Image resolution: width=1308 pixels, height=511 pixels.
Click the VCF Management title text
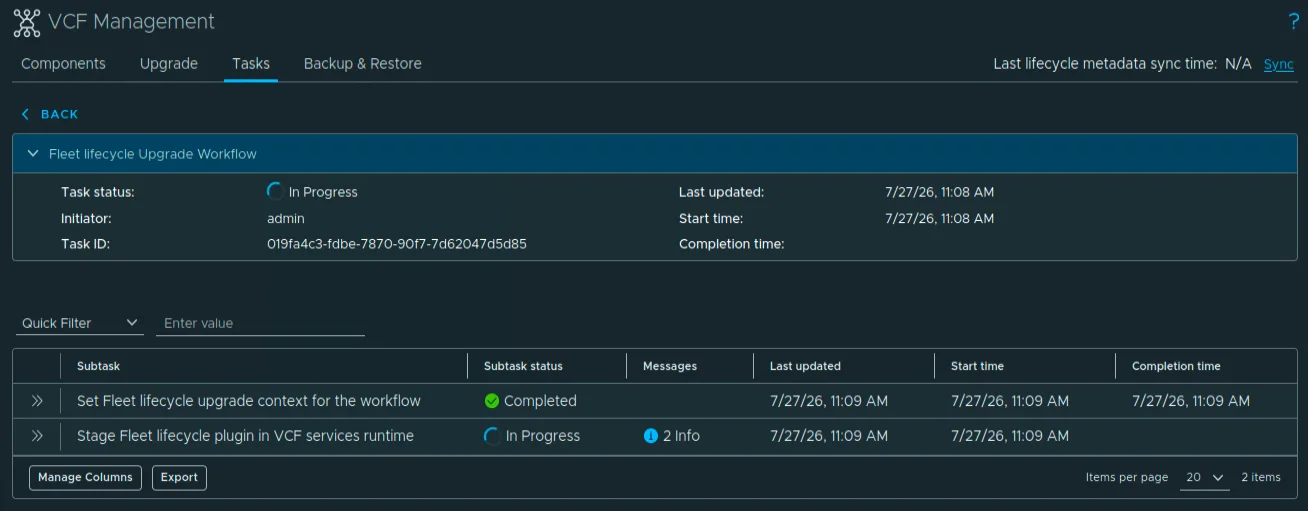coord(131,22)
